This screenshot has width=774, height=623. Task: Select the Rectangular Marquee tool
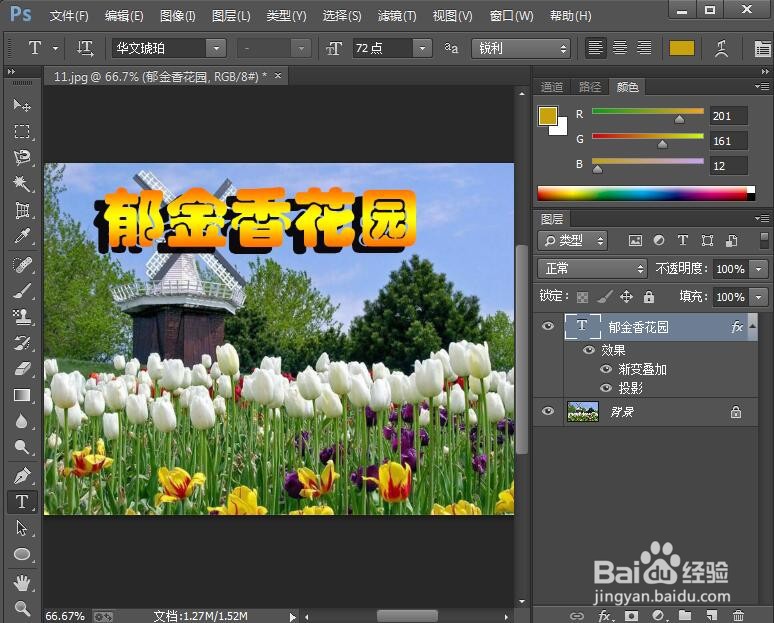pos(22,131)
